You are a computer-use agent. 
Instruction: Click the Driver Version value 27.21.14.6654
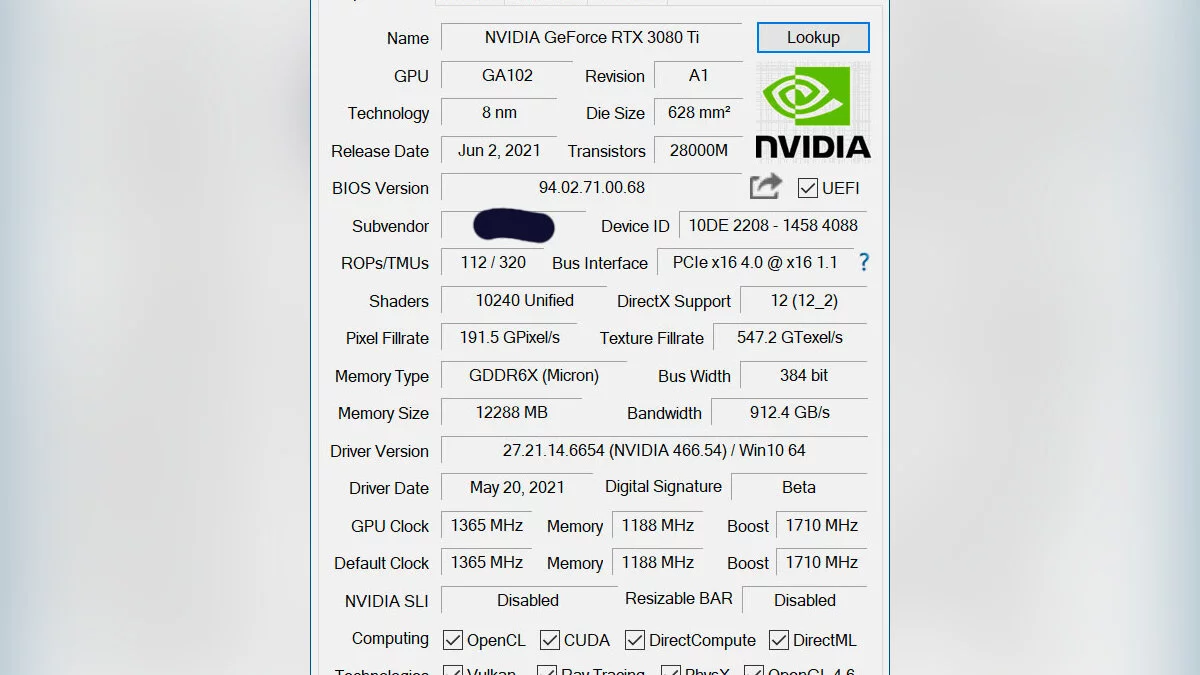pos(654,451)
